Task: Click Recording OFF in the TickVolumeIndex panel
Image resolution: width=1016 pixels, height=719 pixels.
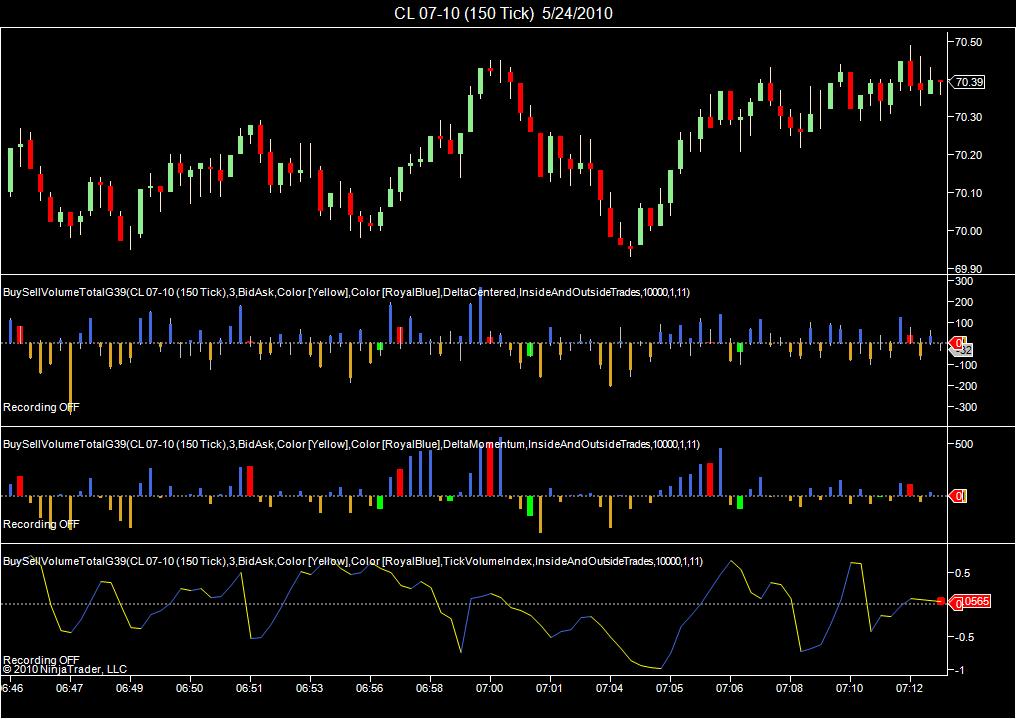Action: pyautogui.click(x=41, y=660)
